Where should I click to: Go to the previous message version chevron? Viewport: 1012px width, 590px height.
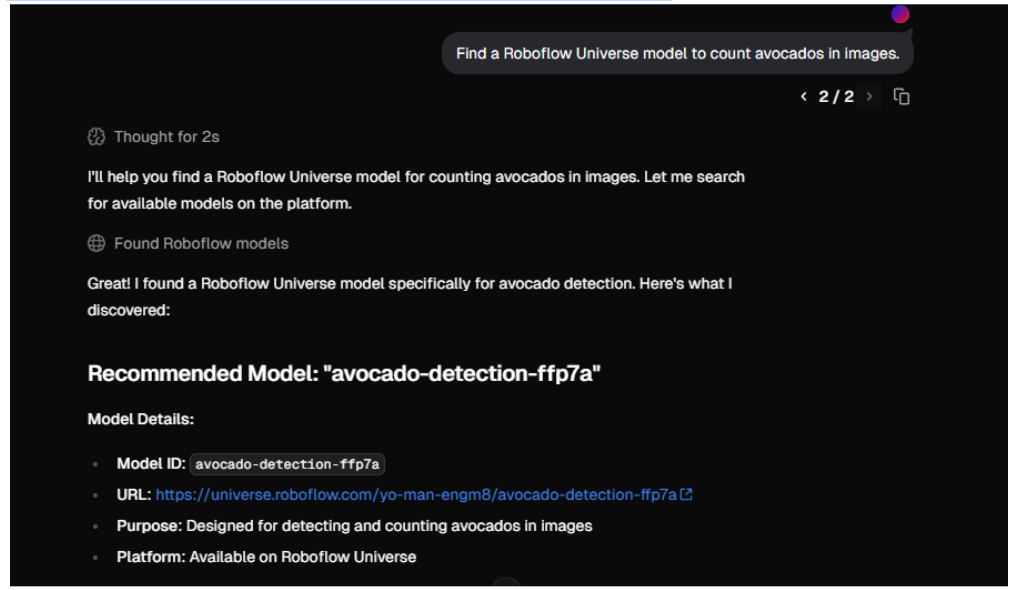pos(804,97)
